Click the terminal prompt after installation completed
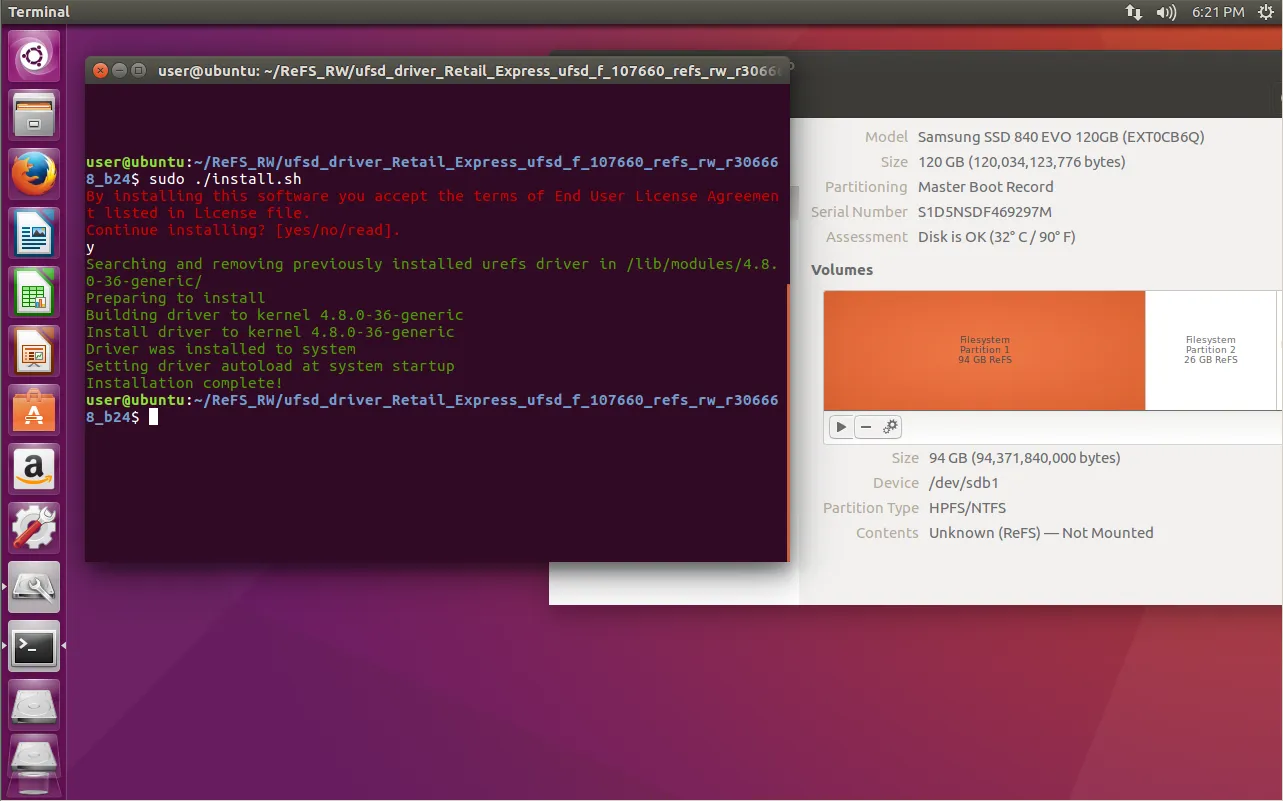 tap(152, 417)
